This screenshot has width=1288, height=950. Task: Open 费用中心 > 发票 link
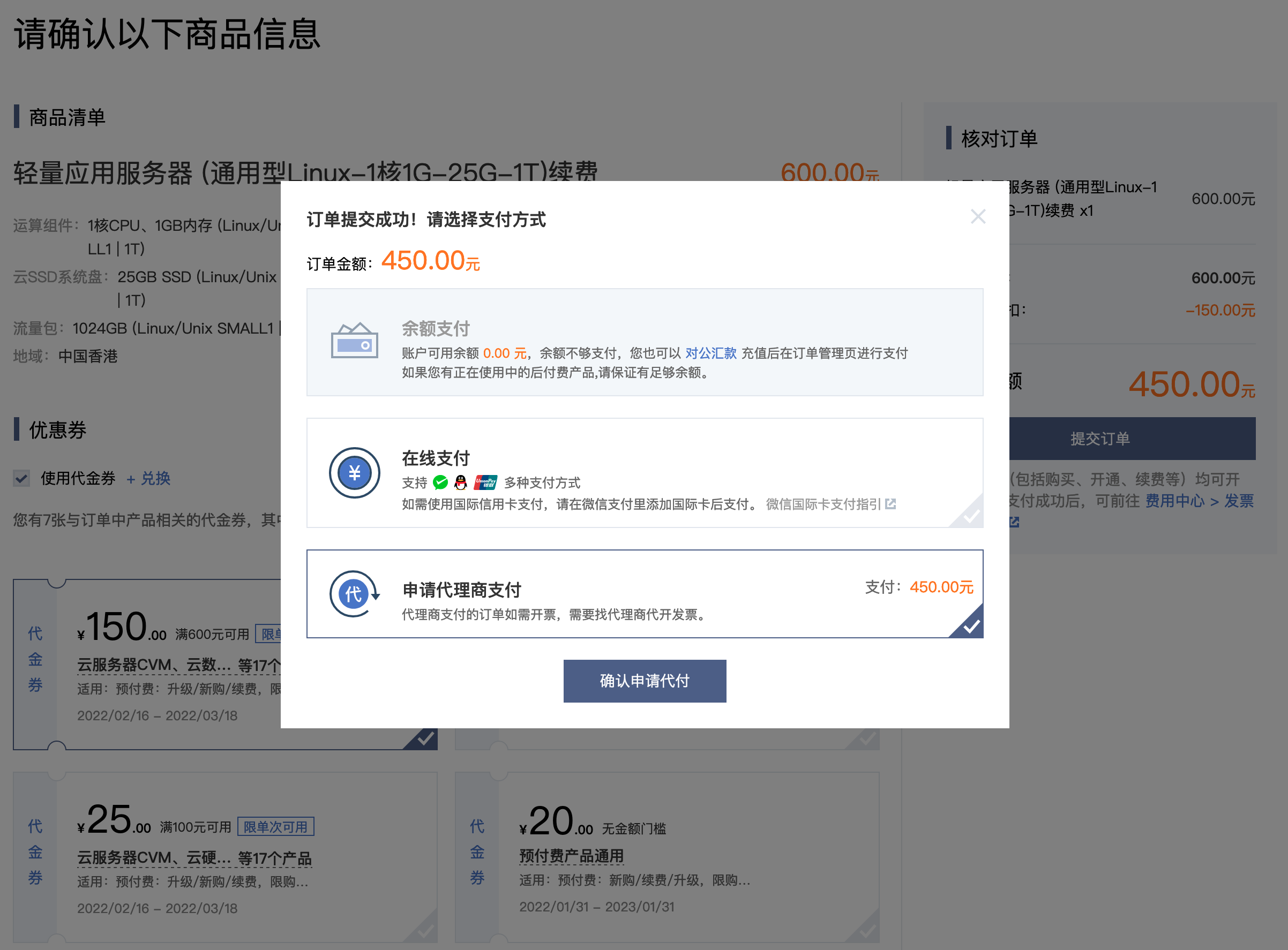pyautogui.click(x=1200, y=501)
